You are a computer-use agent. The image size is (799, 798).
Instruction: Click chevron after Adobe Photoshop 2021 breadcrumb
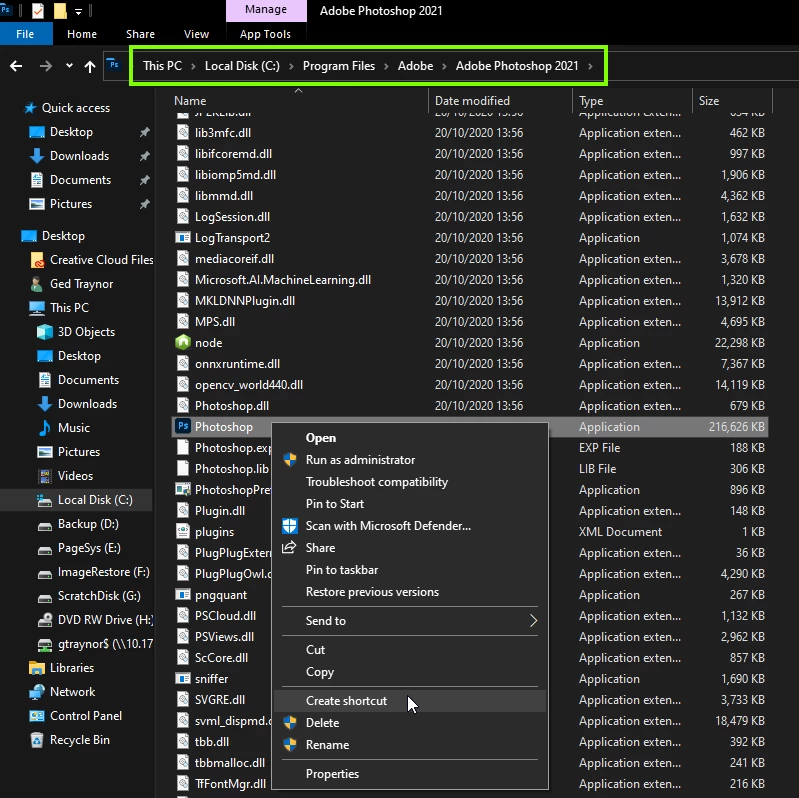pos(590,66)
